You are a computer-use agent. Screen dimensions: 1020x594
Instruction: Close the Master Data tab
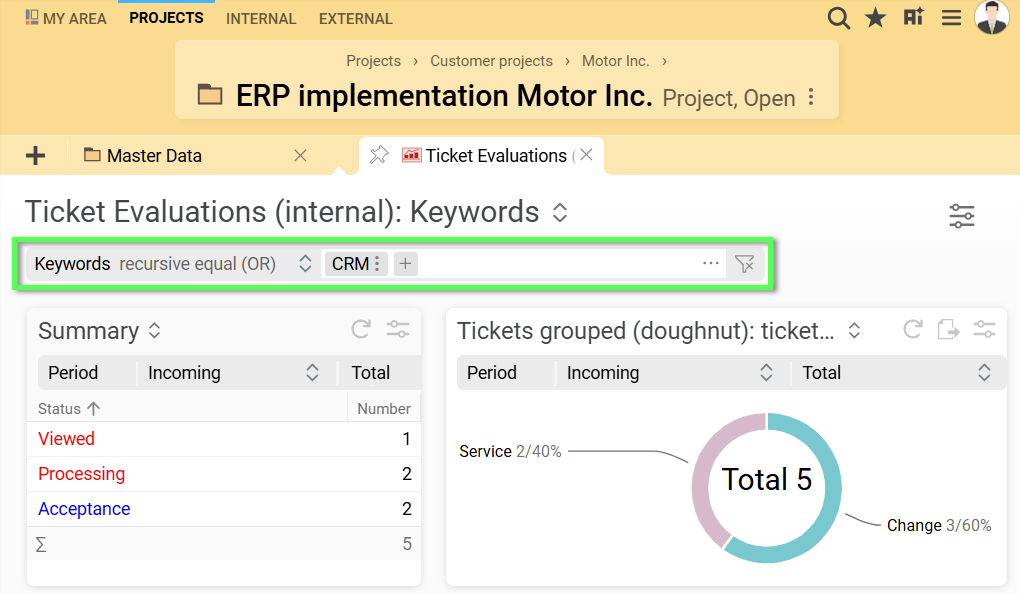300,155
